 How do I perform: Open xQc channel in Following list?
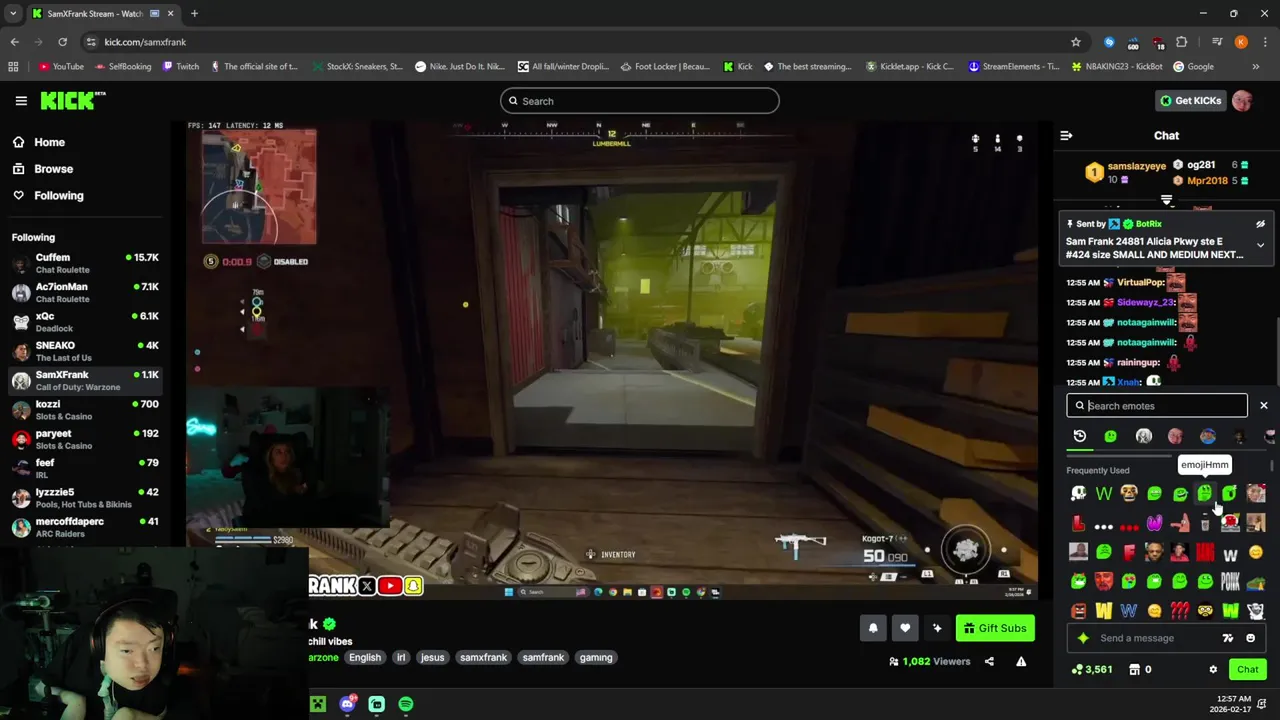click(x=85, y=322)
